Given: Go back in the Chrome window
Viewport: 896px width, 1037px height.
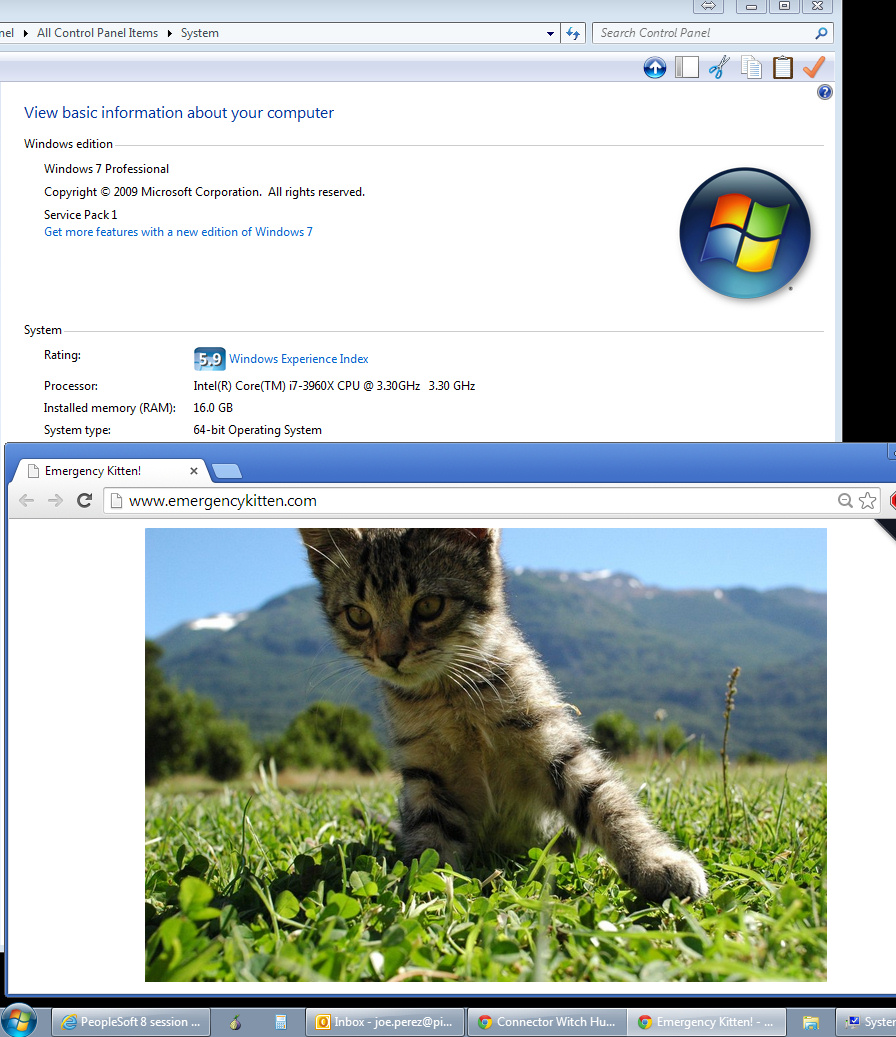Looking at the screenshot, I should 26,501.
